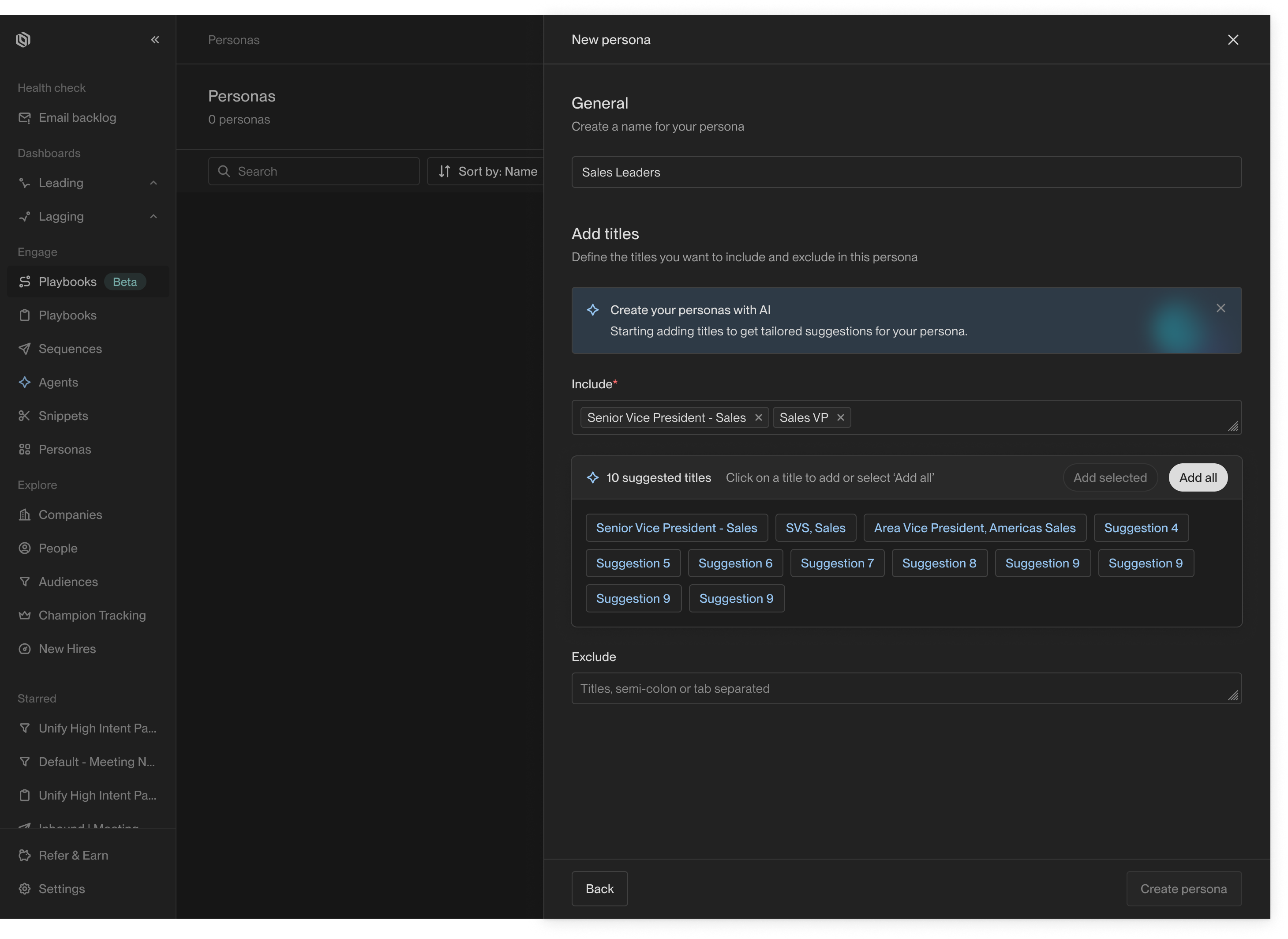Click the Champion Tracking crown icon
Screen dimensions: 1288x939
click(24, 615)
